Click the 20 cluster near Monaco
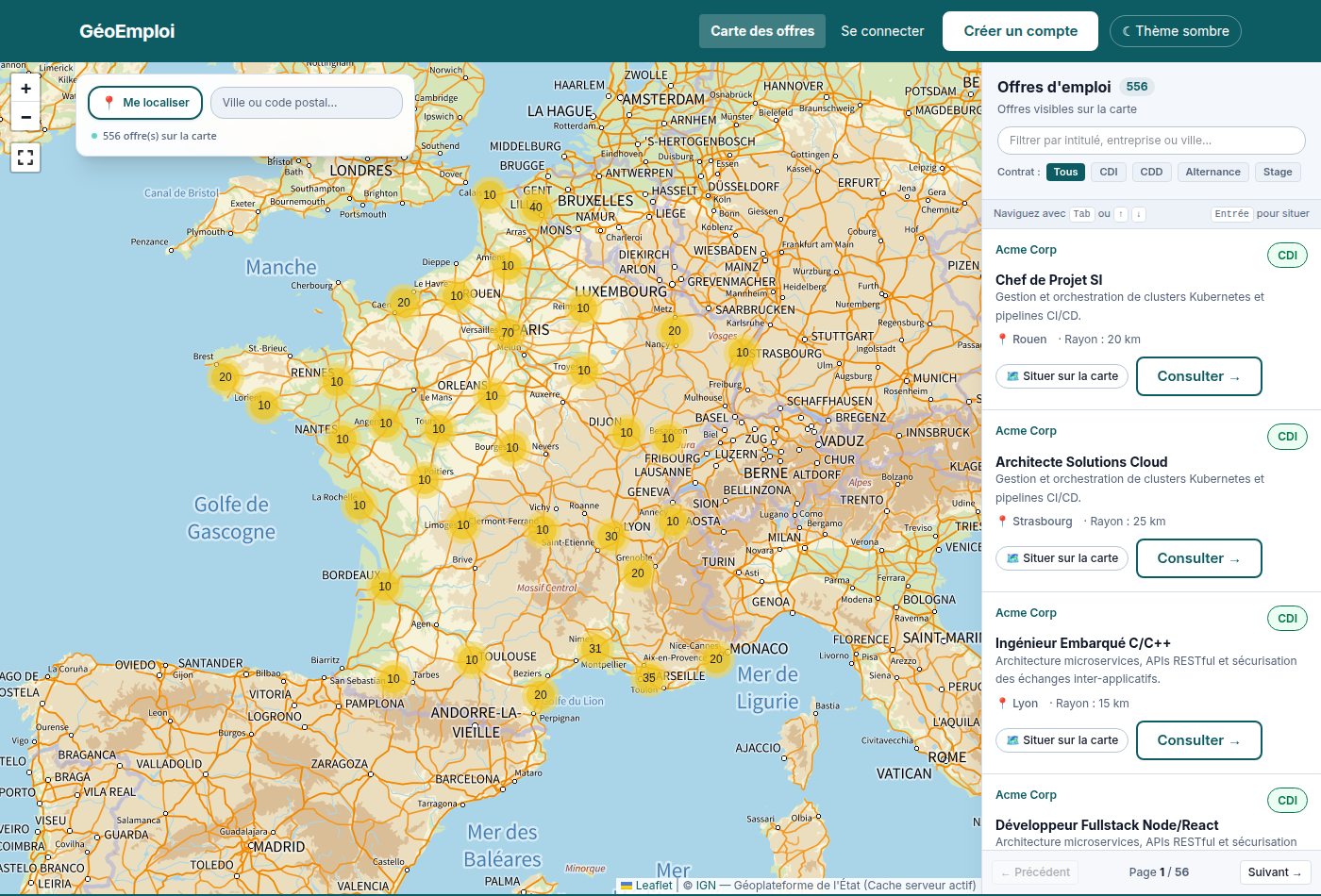The image size is (1321, 896). [716, 658]
